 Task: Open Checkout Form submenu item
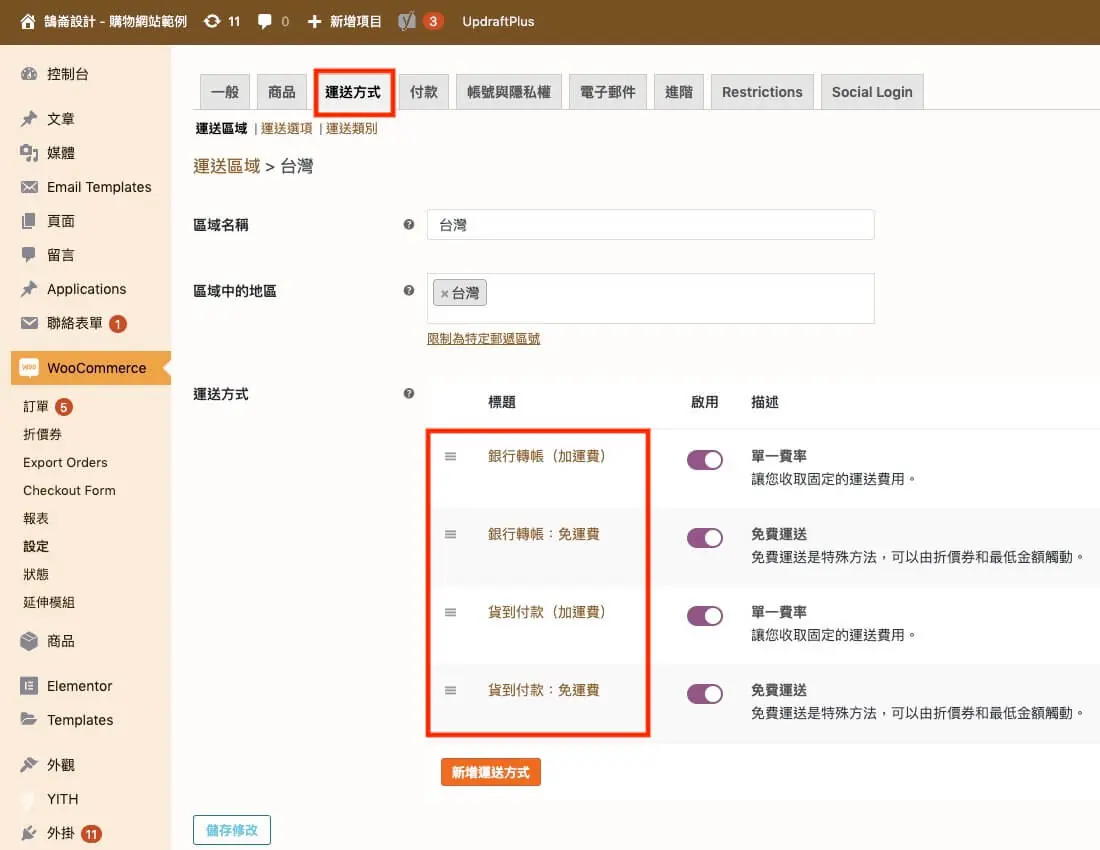point(69,491)
